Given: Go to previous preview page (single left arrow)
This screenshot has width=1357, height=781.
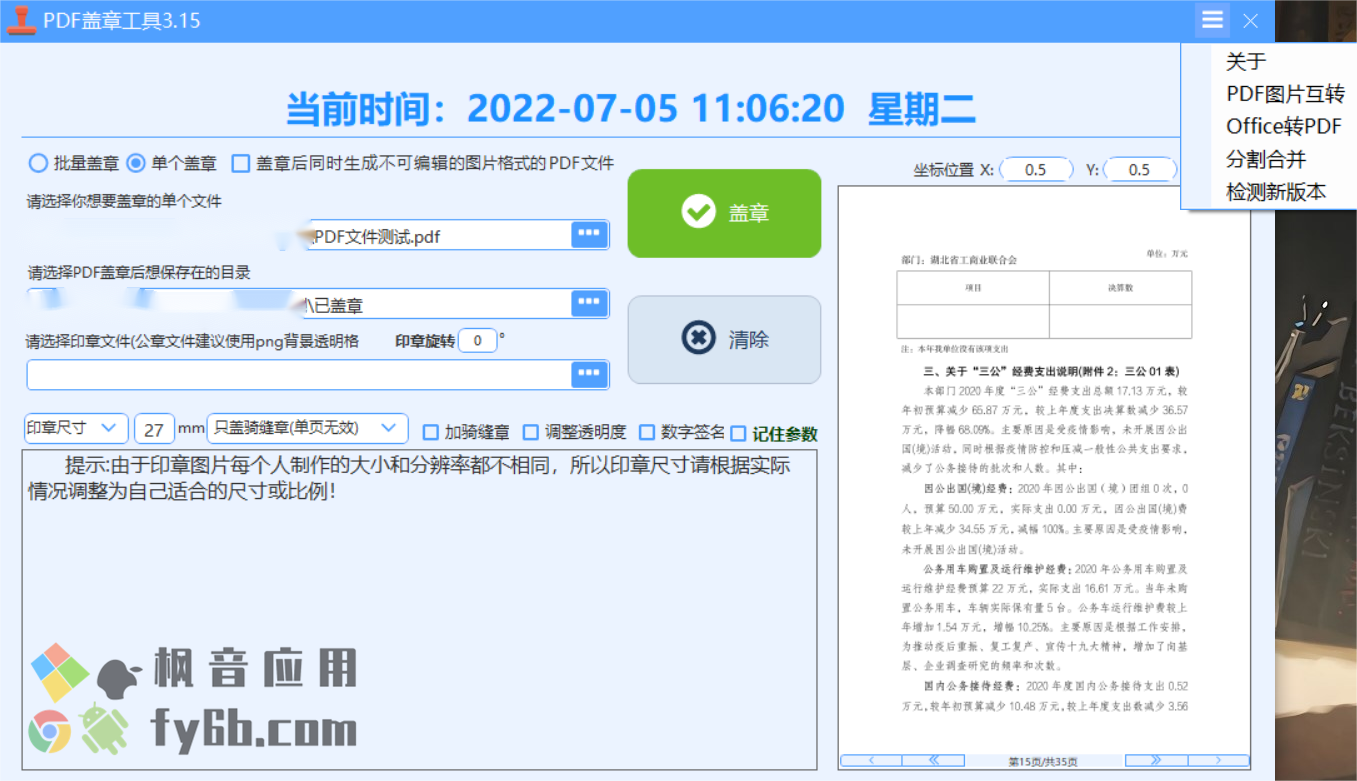Looking at the screenshot, I should 871,761.
